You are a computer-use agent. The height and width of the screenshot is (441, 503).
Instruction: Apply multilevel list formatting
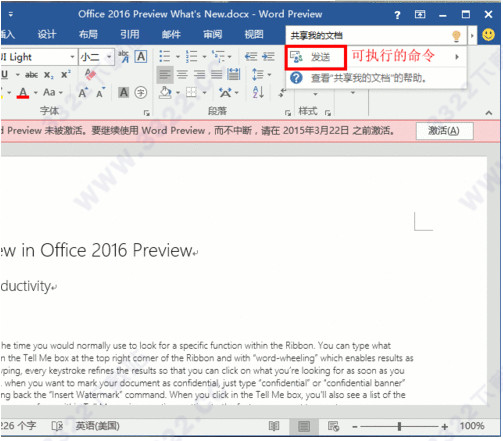(x=218, y=56)
